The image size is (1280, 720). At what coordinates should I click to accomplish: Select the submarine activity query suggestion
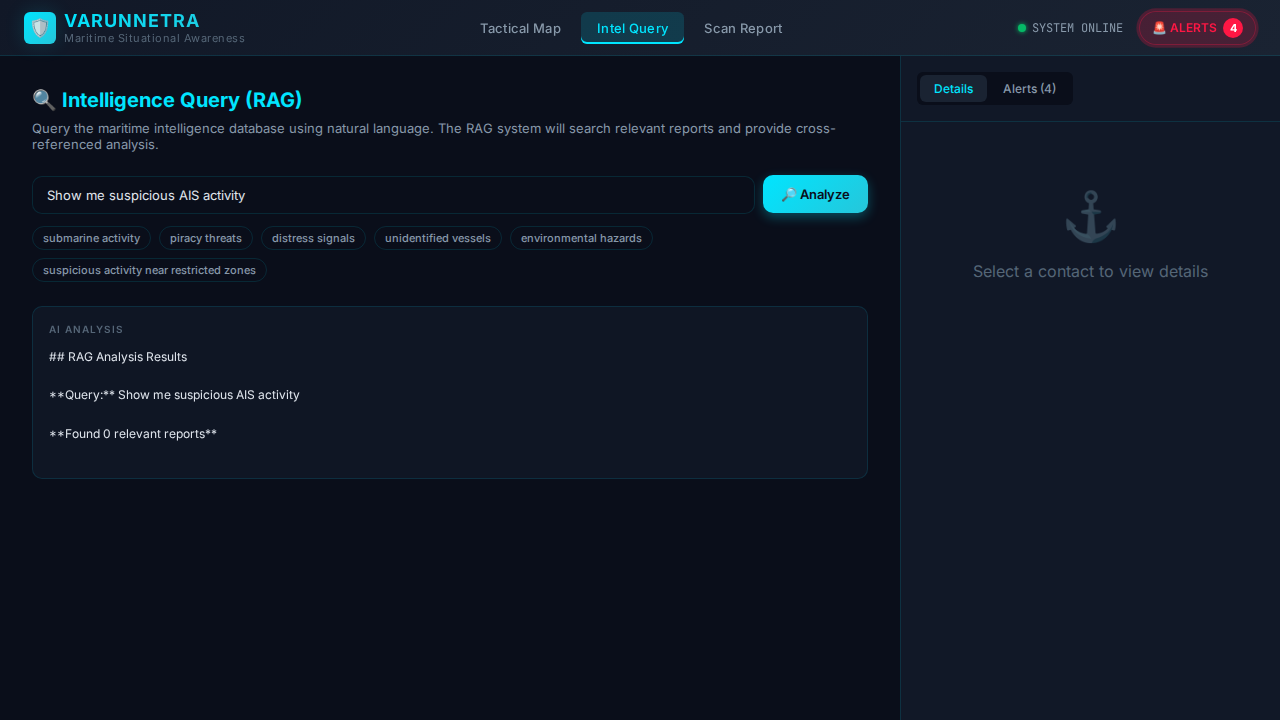coord(91,238)
